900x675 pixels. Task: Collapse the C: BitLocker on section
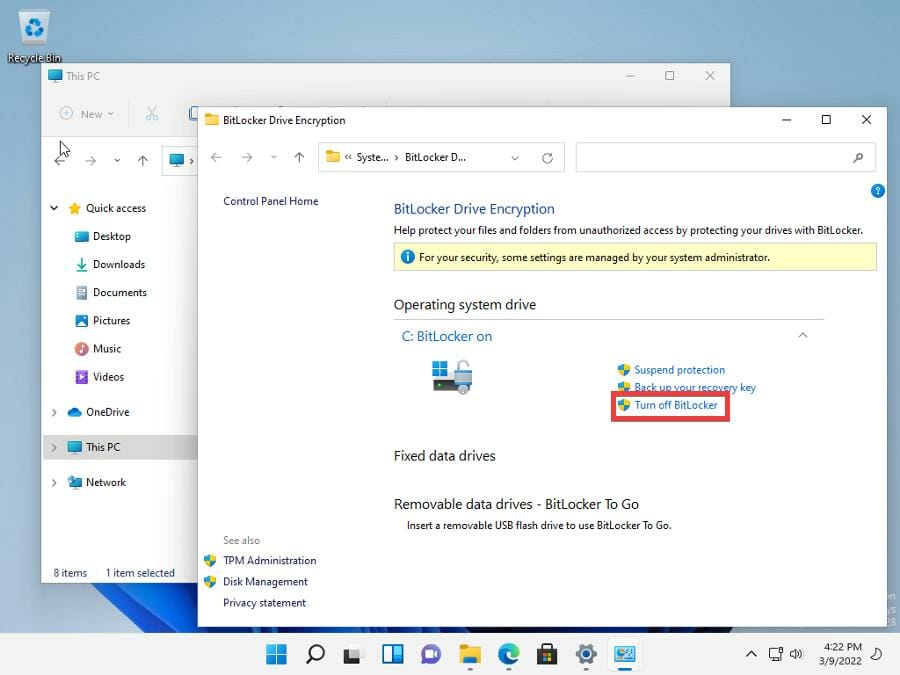(x=802, y=336)
